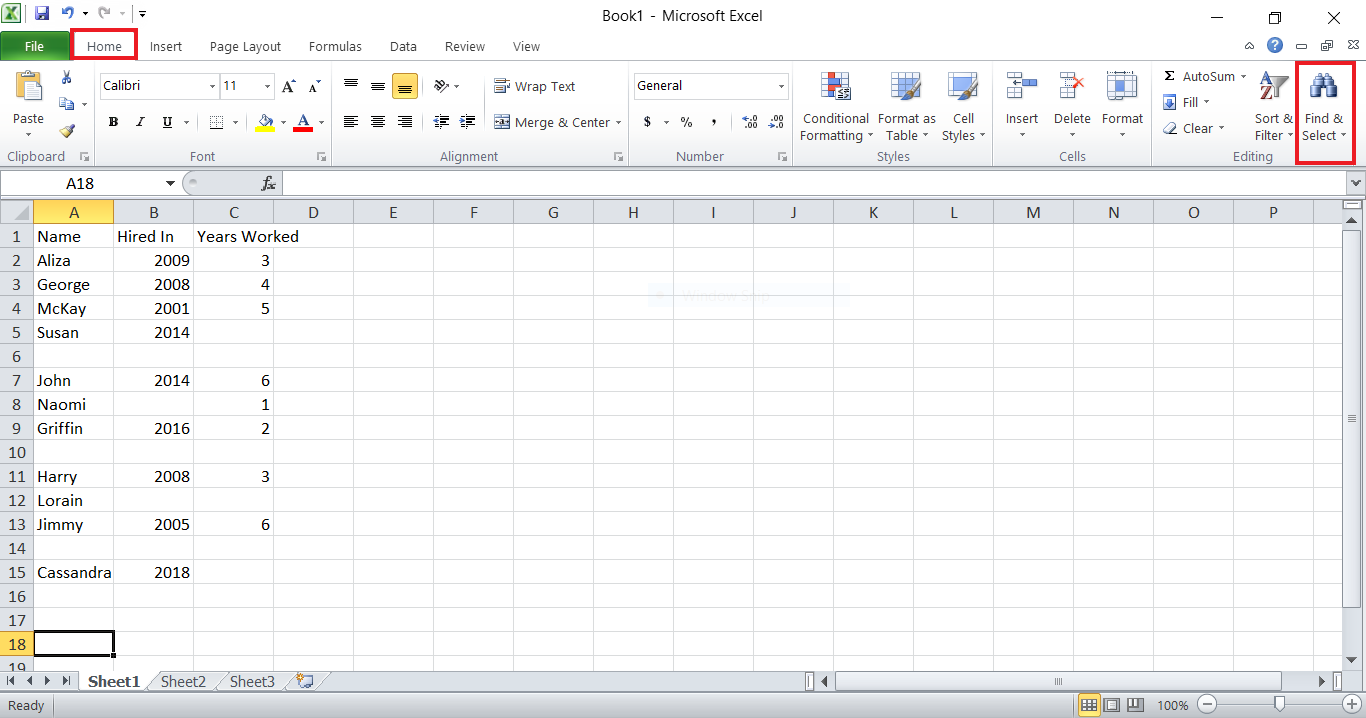Switch to Sheet2
This screenshot has width=1366, height=718.
(x=182, y=681)
